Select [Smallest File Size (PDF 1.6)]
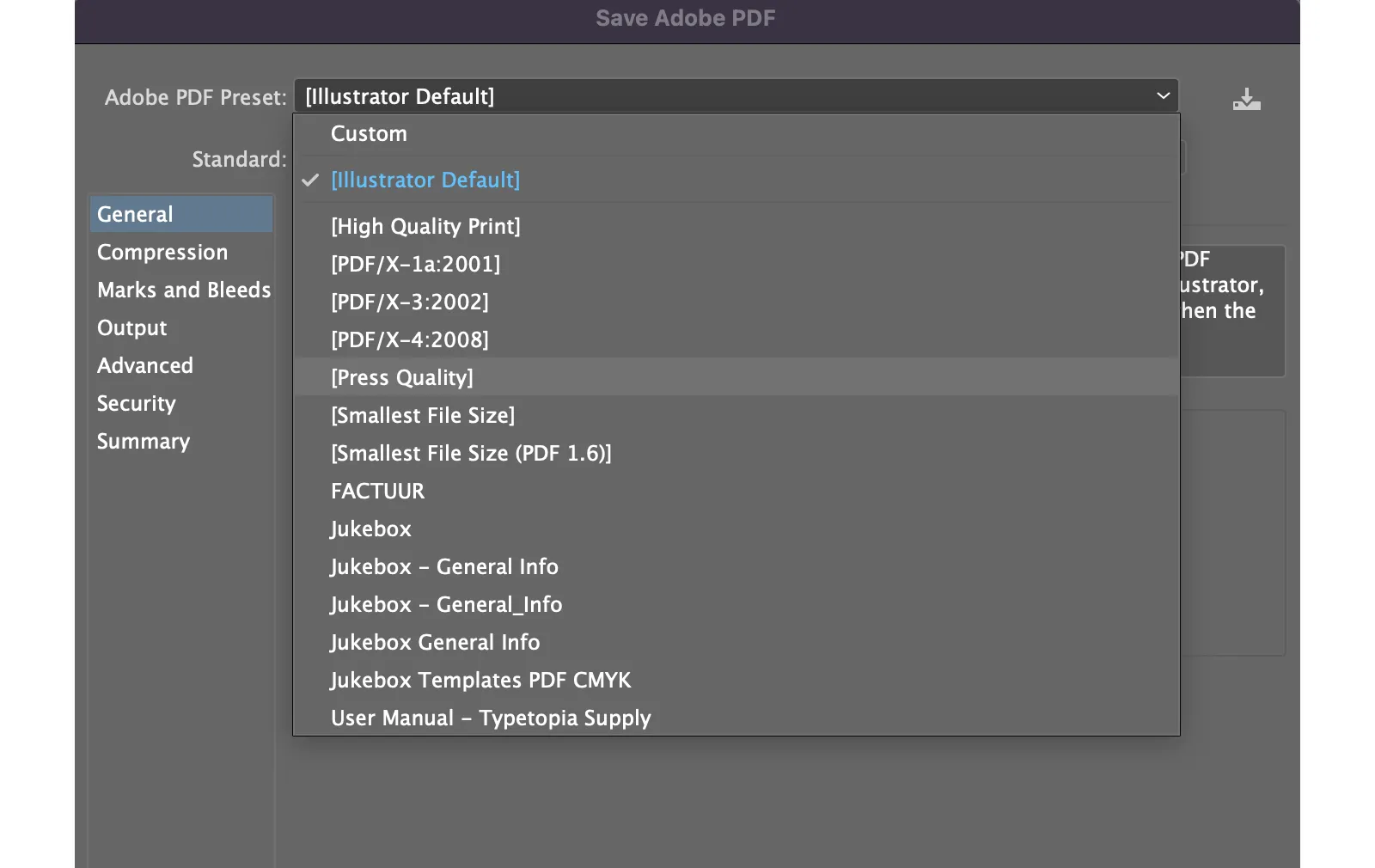This screenshot has width=1375, height=868. pos(471,453)
